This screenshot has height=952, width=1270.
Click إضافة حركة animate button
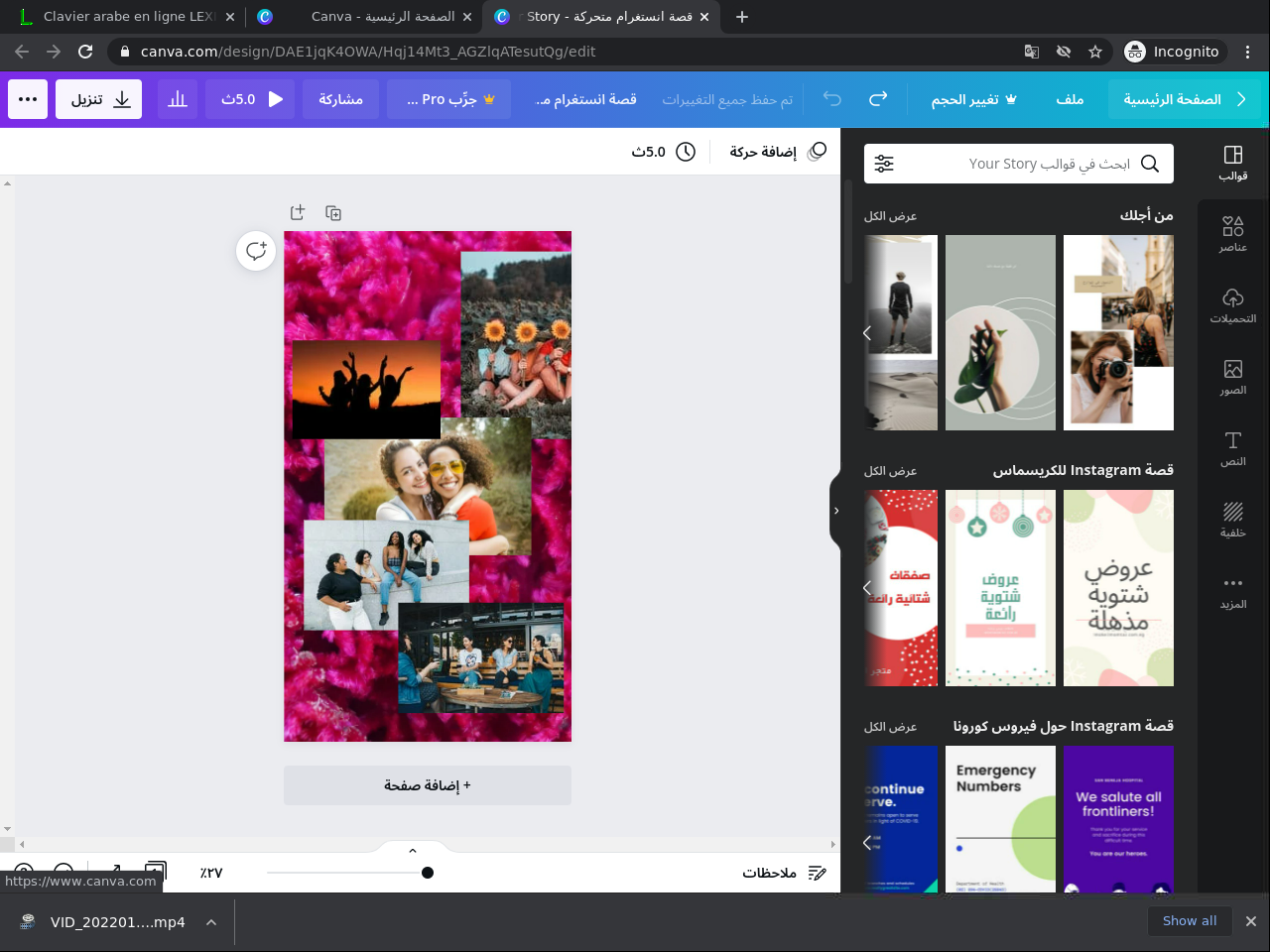click(x=777, y=152)
